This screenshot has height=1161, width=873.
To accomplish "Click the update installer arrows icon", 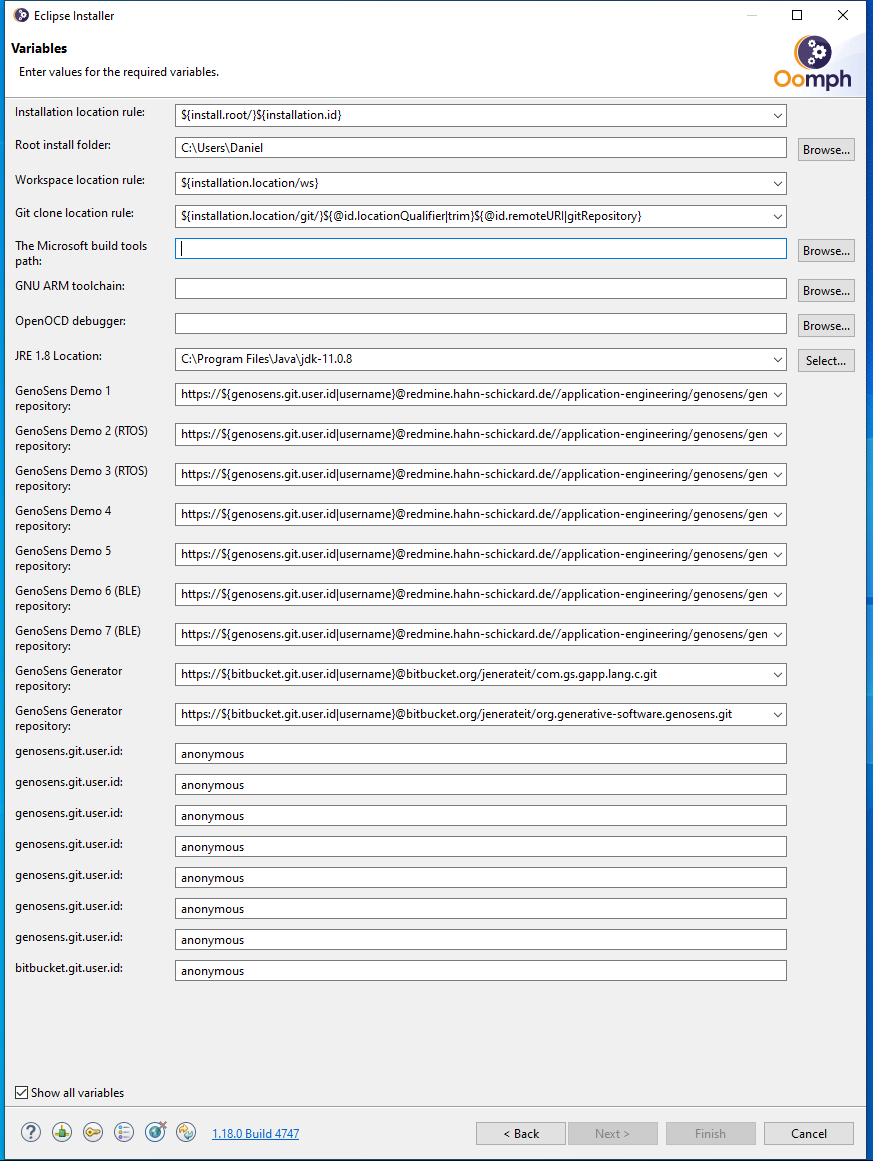I will (x=186, y=1132).
